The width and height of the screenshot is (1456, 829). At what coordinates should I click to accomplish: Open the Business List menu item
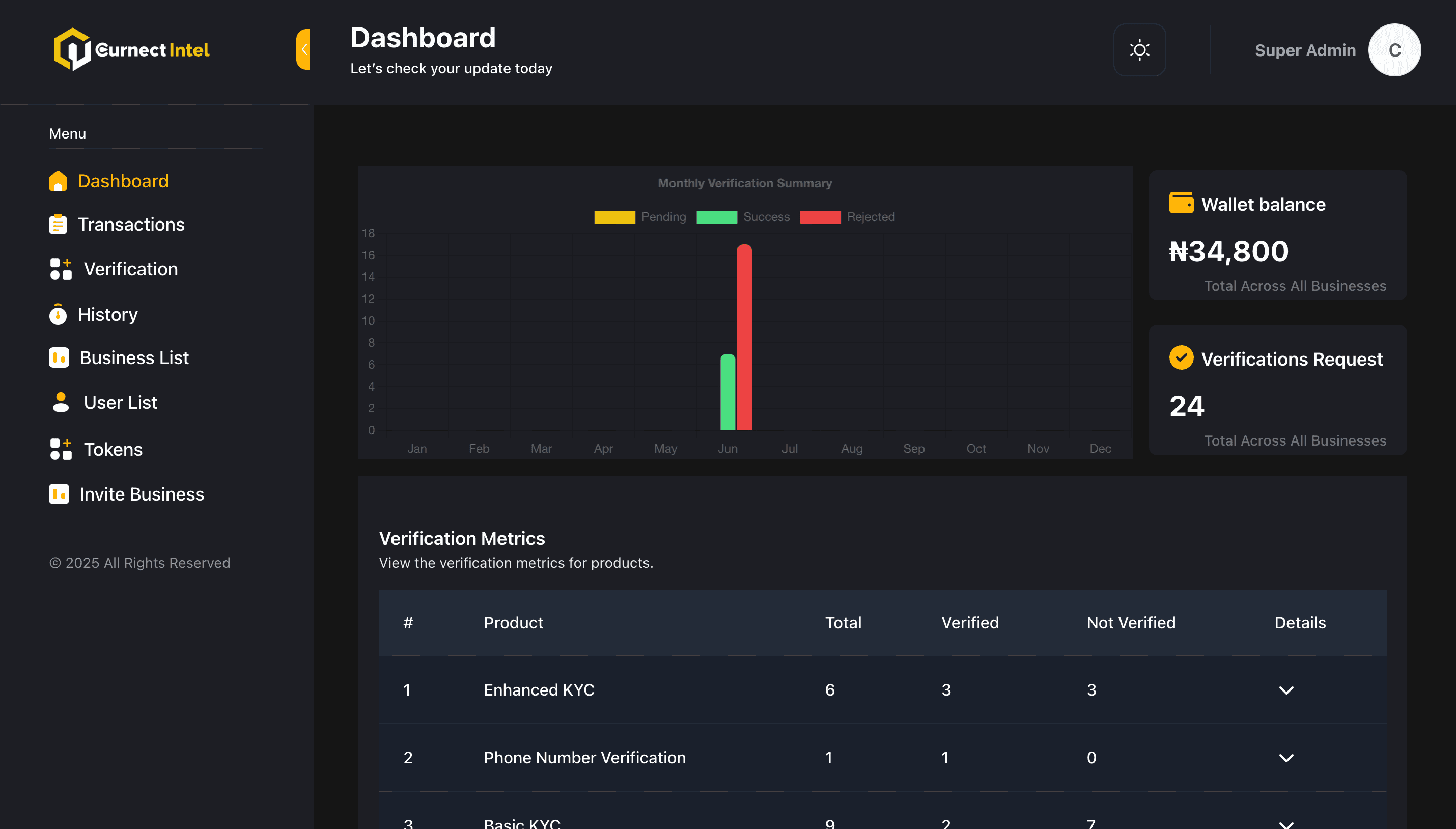click(134, 357)
